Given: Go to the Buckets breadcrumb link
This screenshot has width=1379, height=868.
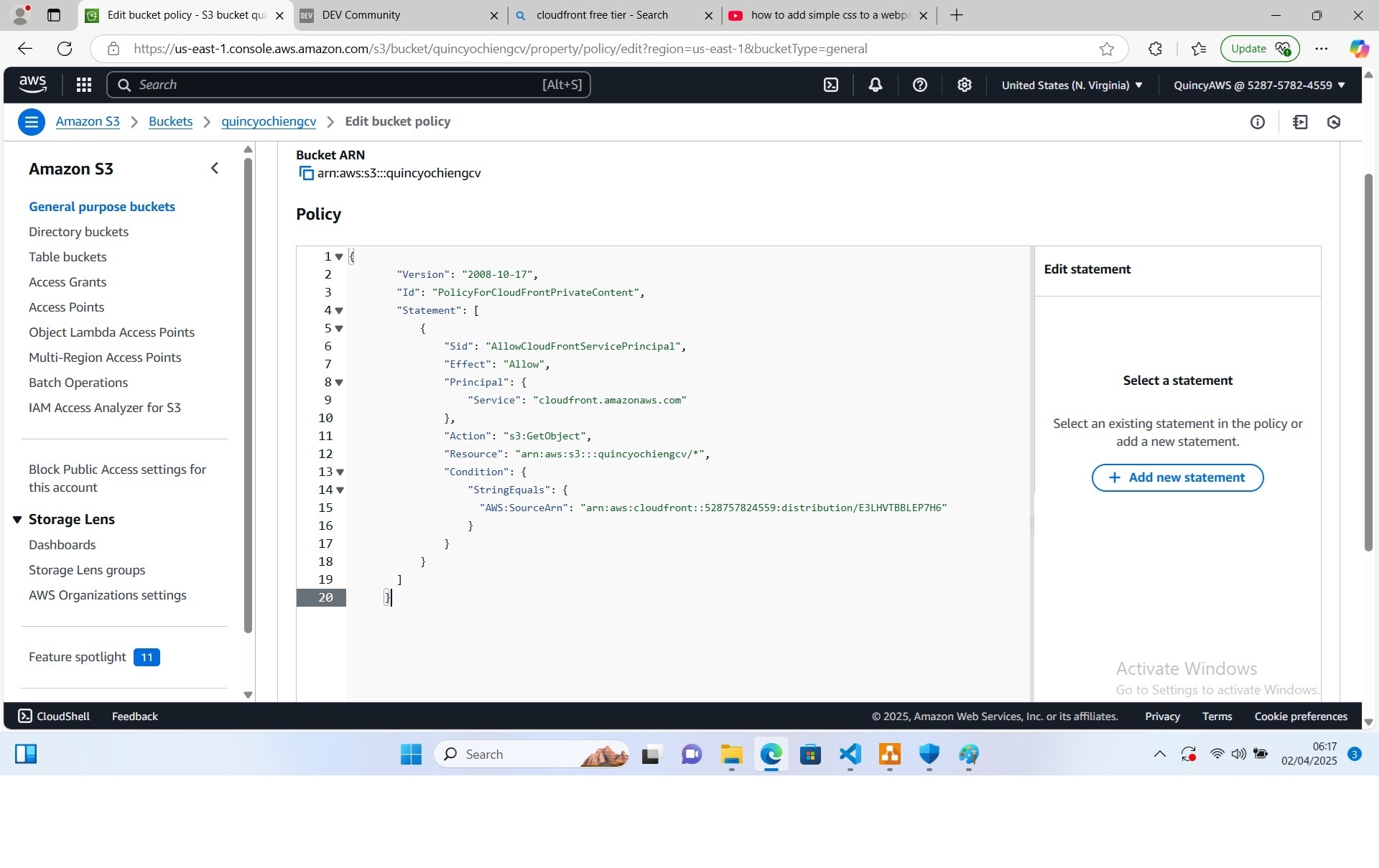Looking at the screenshot, I should pos(170,121).
